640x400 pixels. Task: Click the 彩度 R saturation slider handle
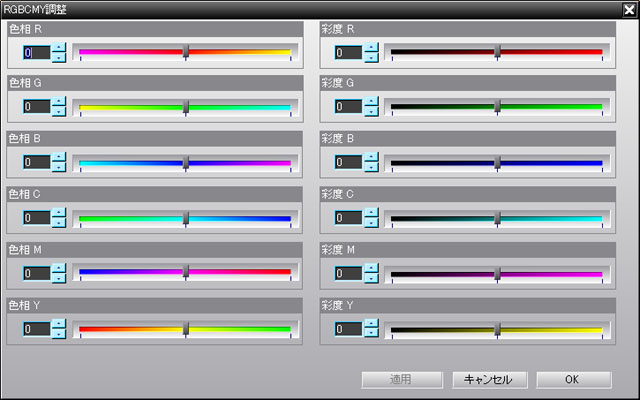[498, 51]
